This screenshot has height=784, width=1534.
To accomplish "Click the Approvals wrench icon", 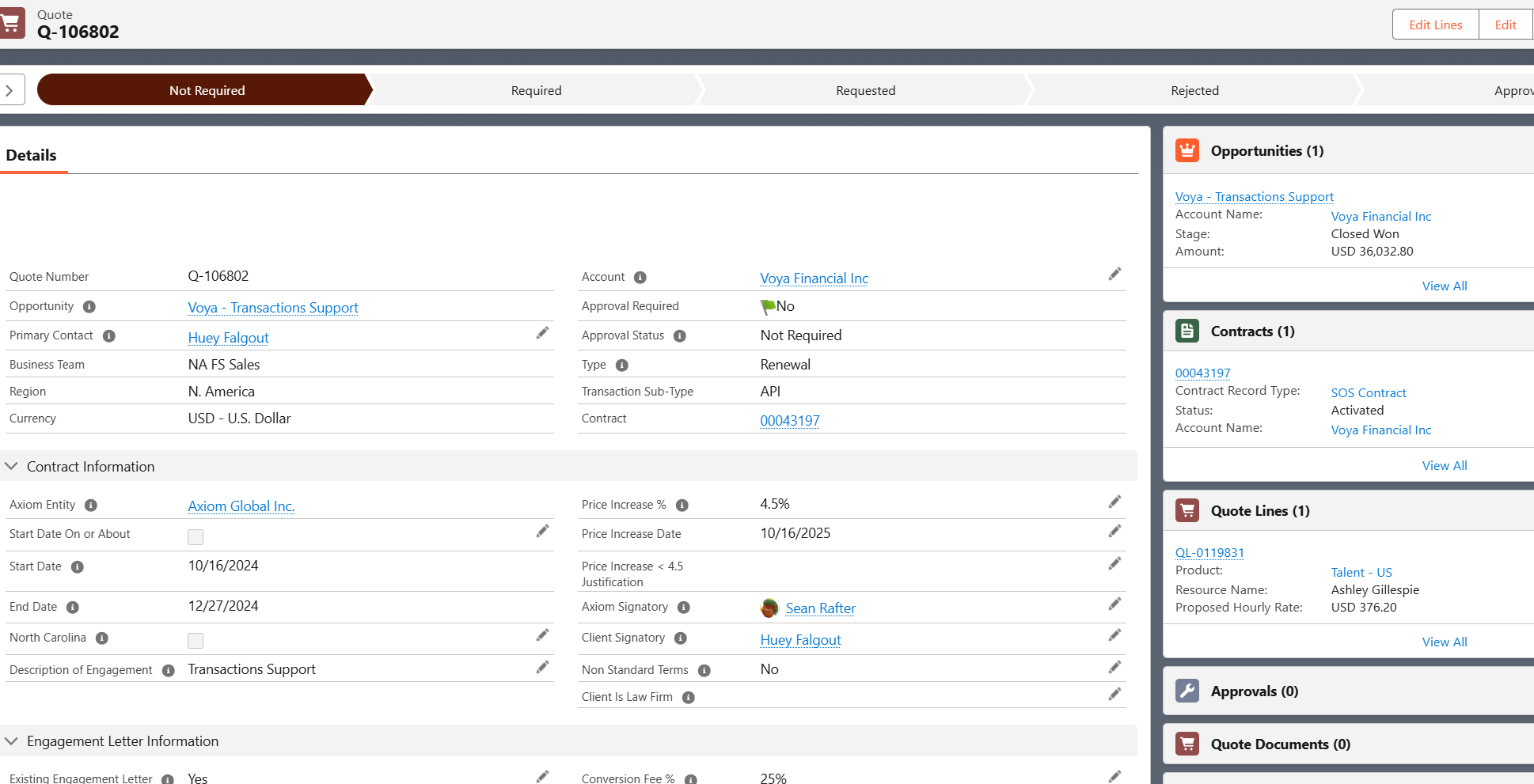I will 1187,691.
